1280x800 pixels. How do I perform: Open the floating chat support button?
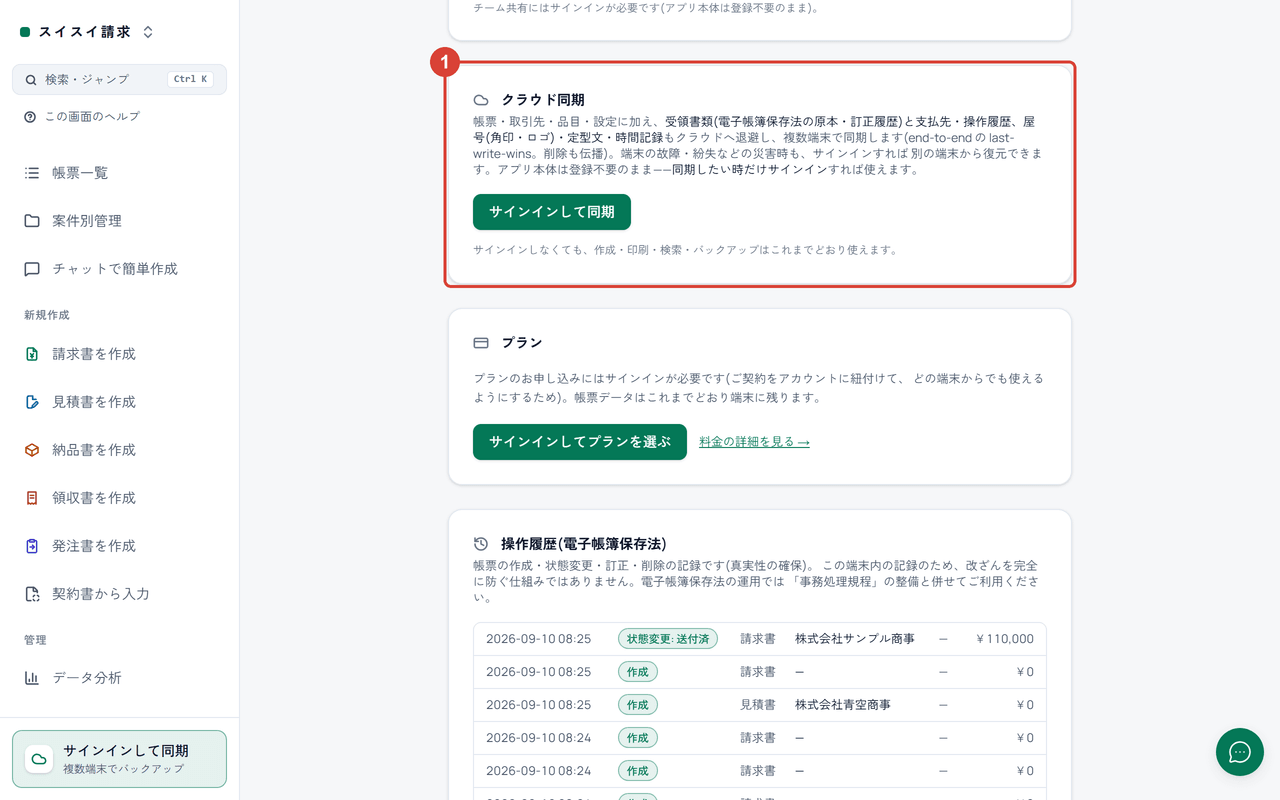(1240, 752)
